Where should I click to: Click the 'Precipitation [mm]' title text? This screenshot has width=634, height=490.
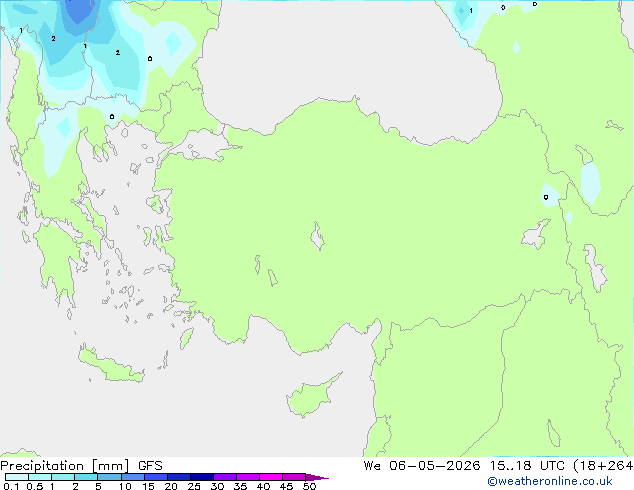click(65, 466)
